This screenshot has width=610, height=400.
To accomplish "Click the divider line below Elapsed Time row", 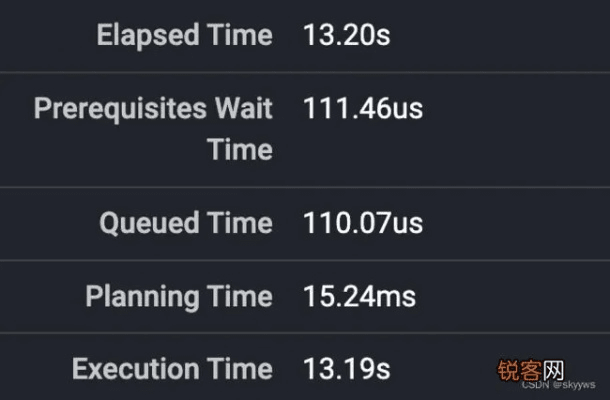I will coord(305,71).
